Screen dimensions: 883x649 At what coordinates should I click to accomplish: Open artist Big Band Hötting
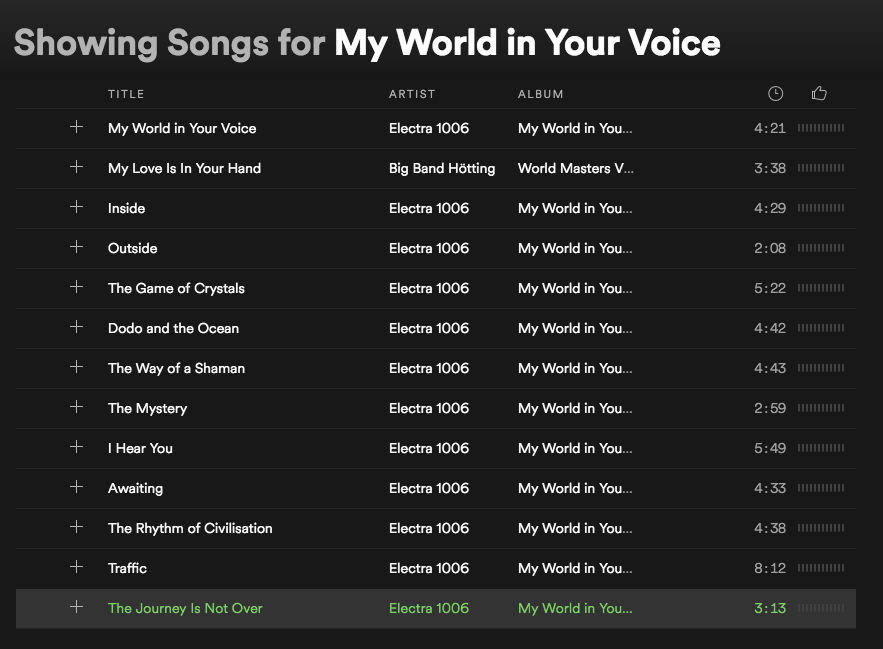pyautogui.click(x=442, y=168)
